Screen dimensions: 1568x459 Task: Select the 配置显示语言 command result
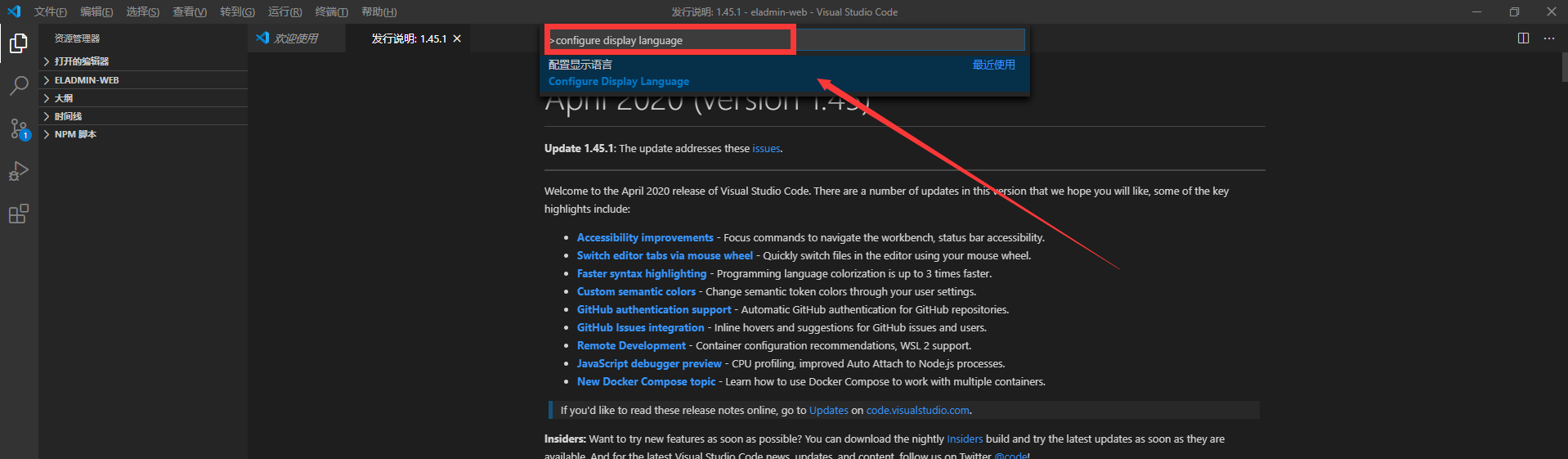tap(785, 73)
